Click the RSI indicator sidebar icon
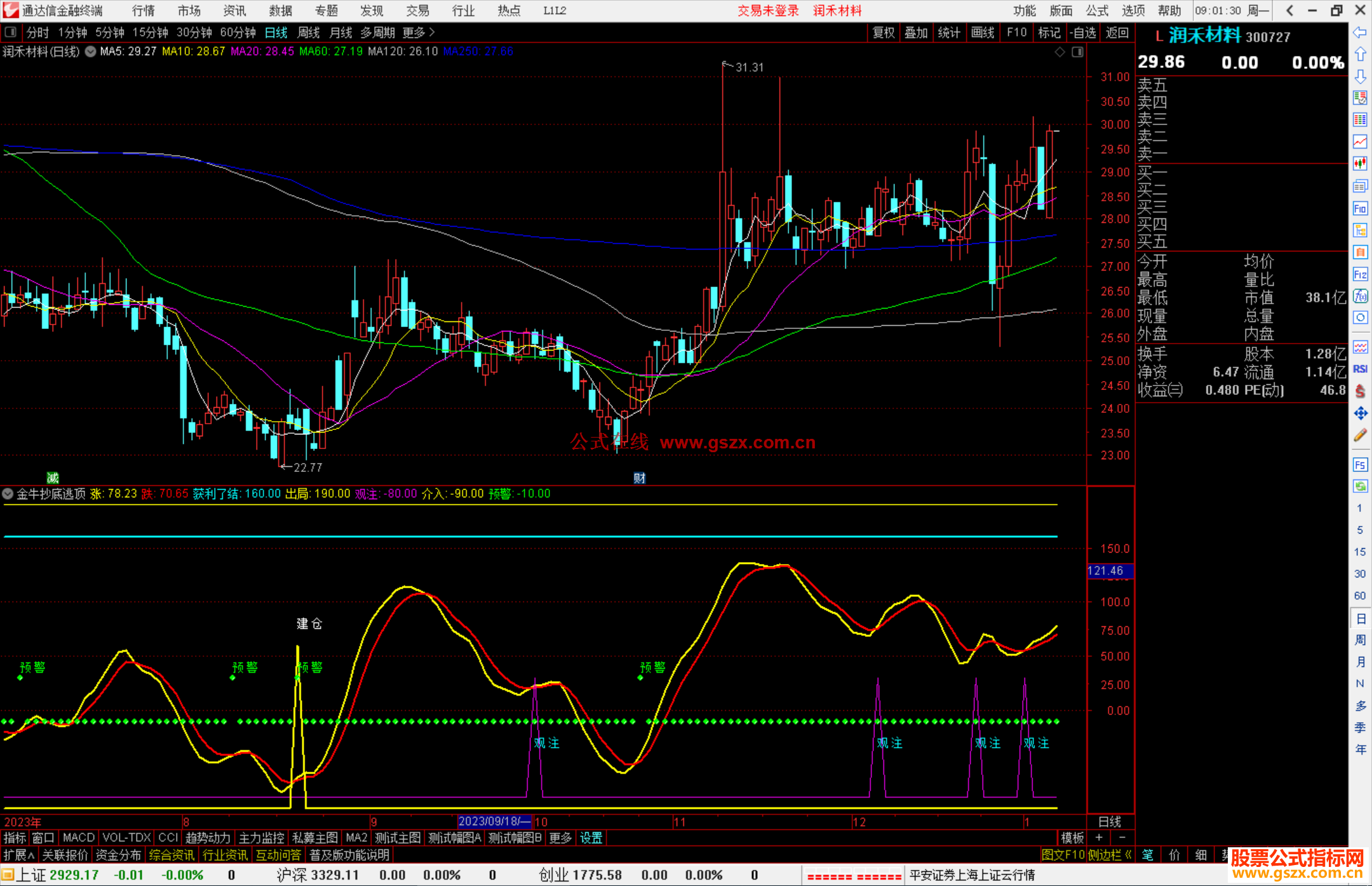 pos(1360,369)
